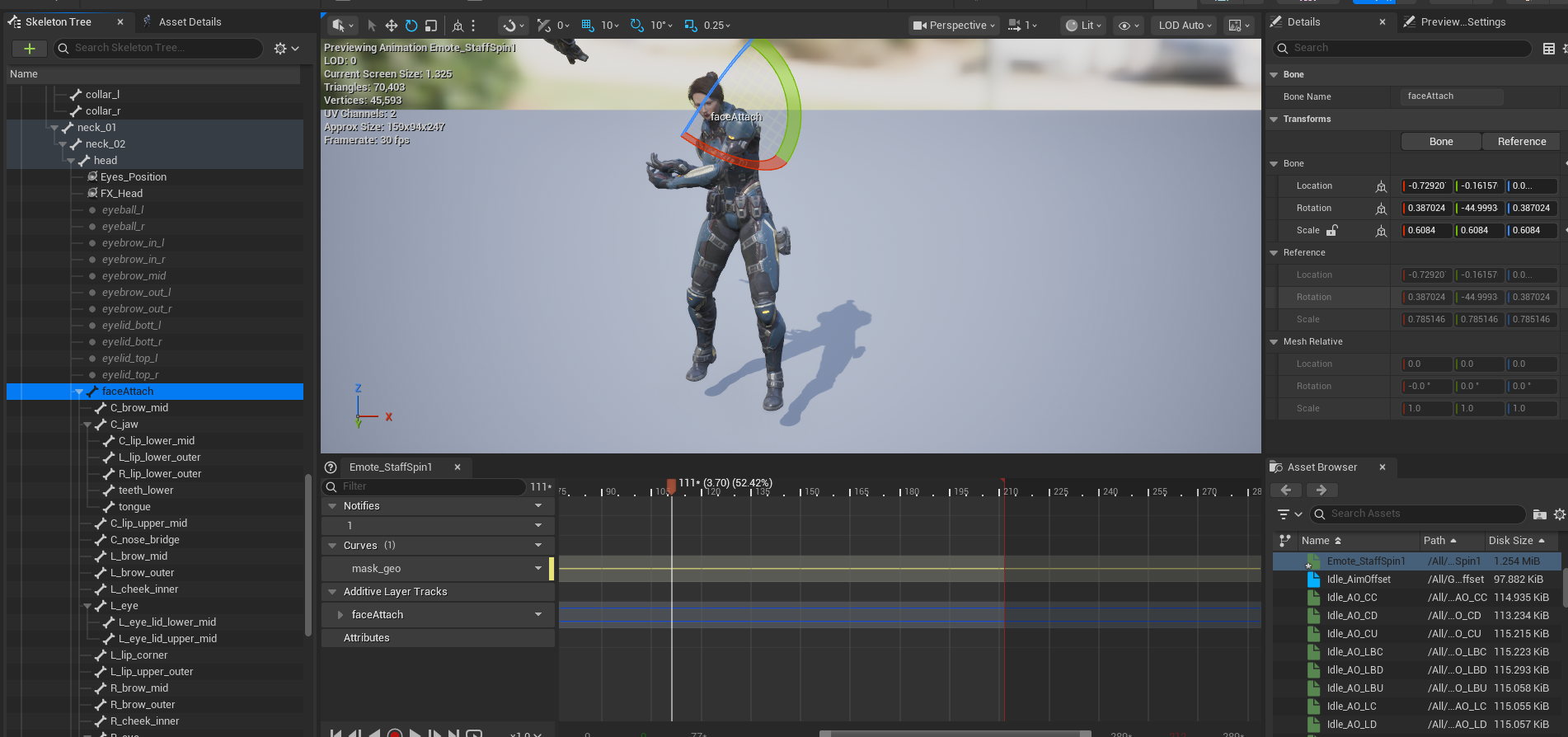
Task: Select the translate (move) tool in viewport toolbar
Action: click(392, 26)
